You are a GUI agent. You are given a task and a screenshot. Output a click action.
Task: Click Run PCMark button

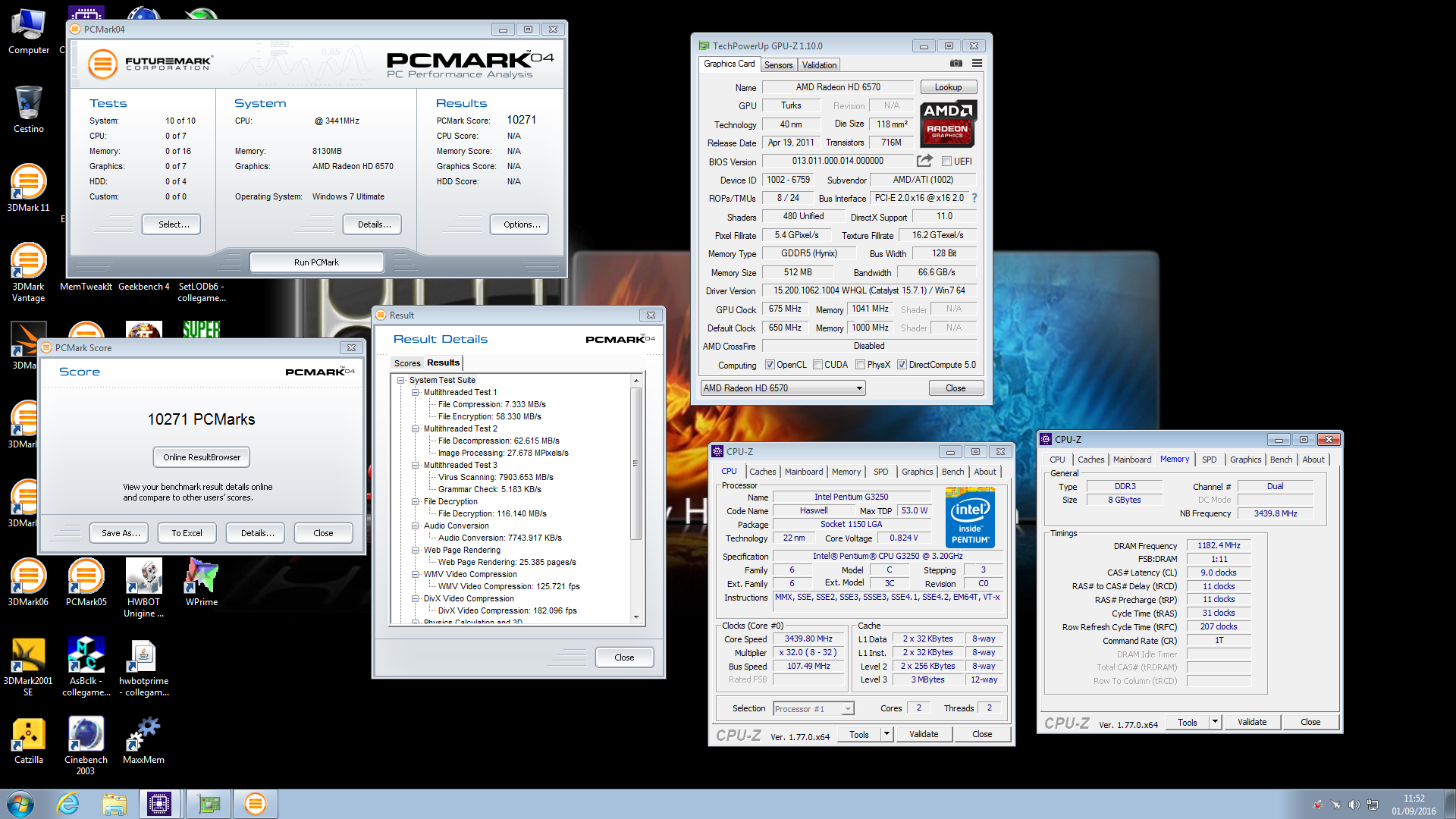(316, 262)
